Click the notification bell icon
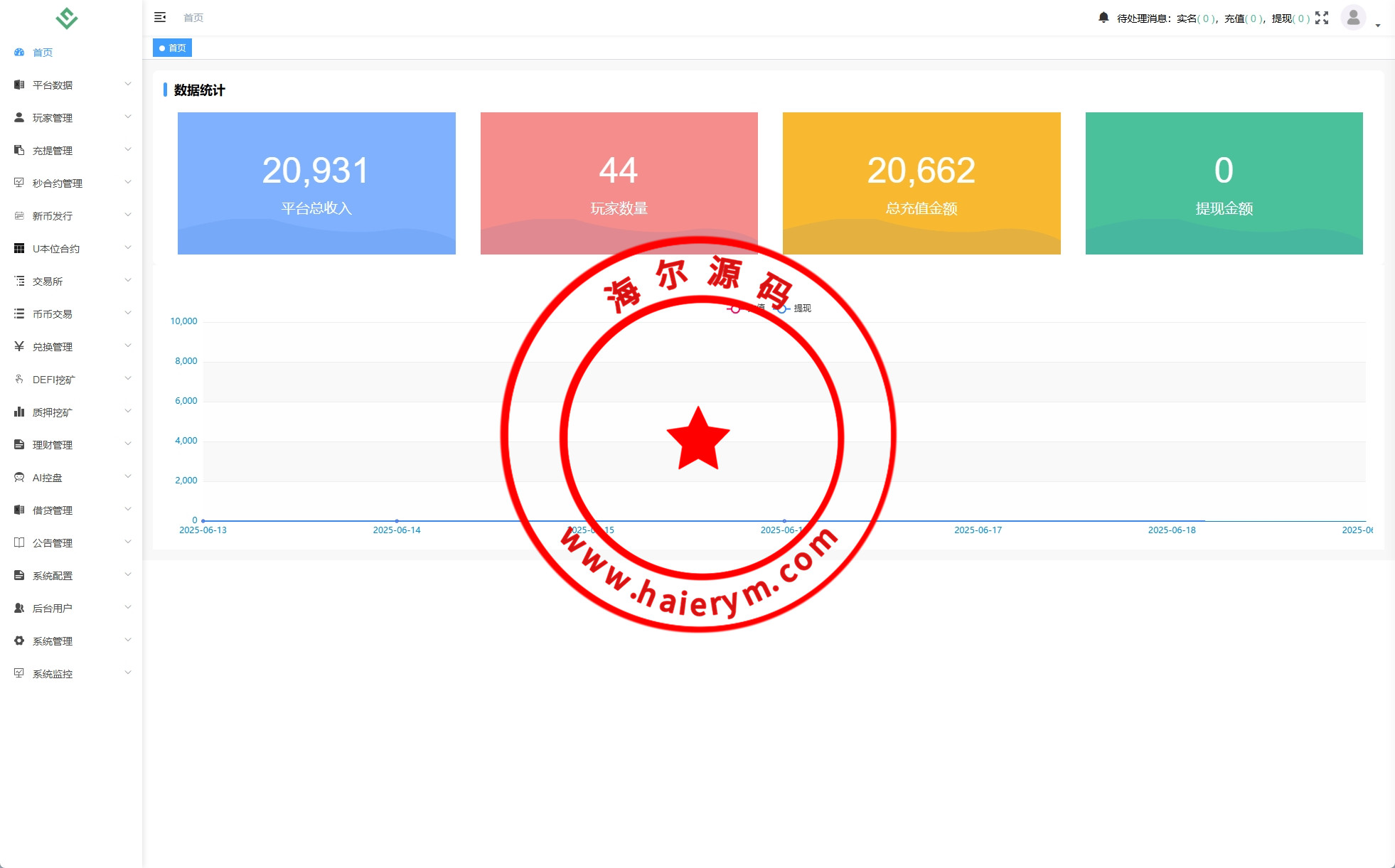The height and width of the screenshot is (868, 1395). click(x=1103, y=17)
